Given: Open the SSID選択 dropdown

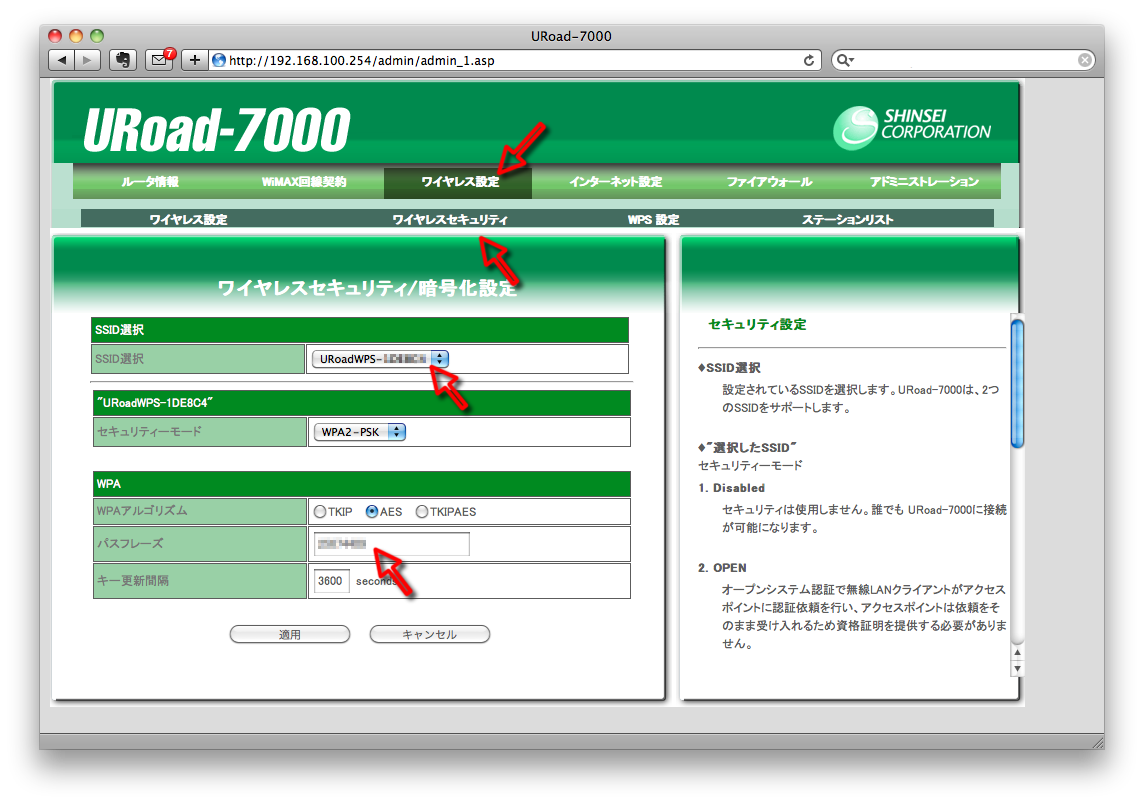Looking at the screenshot, I should click(x=380, y=359).
